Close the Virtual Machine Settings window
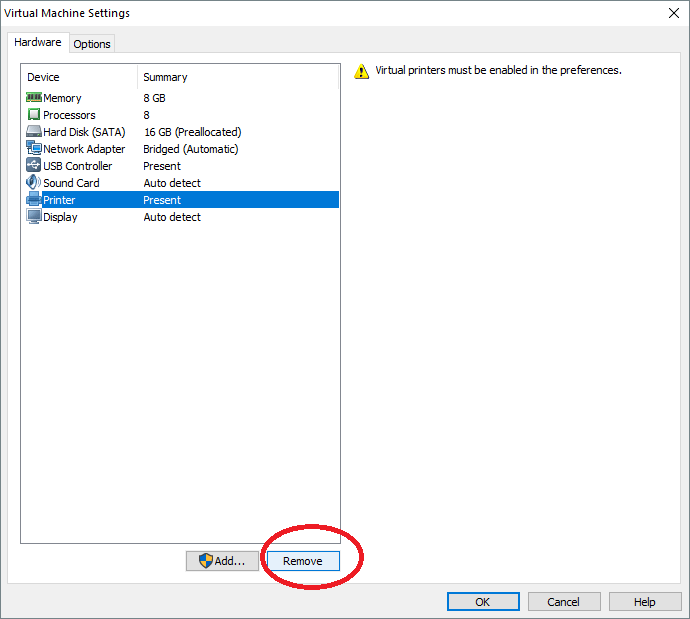This screenshot has height=619, width=690. (x=672, y=13)
